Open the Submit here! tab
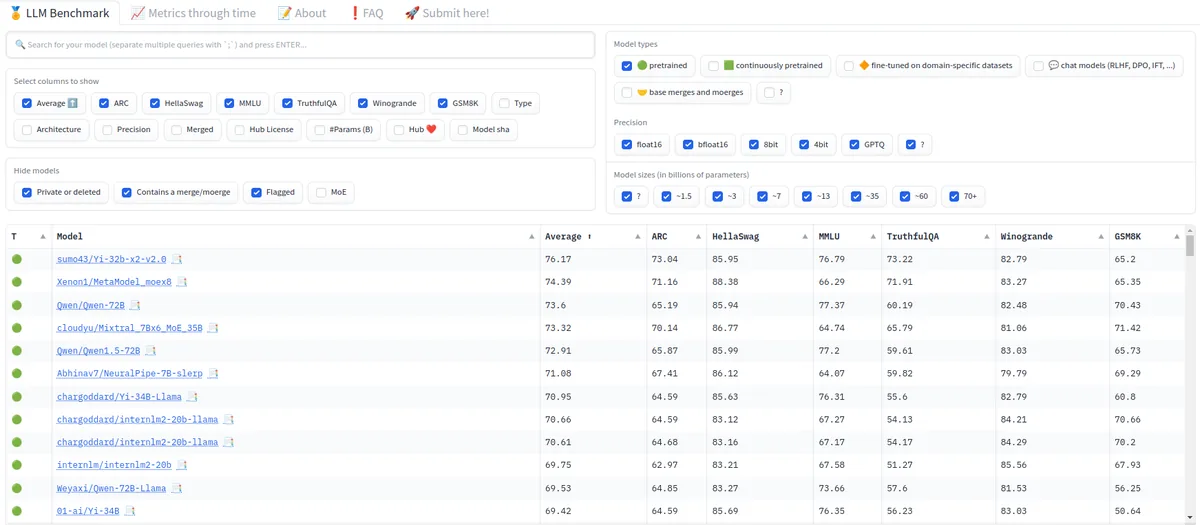The width and height of the screenshot is (1200, 525). click(447, 13)
